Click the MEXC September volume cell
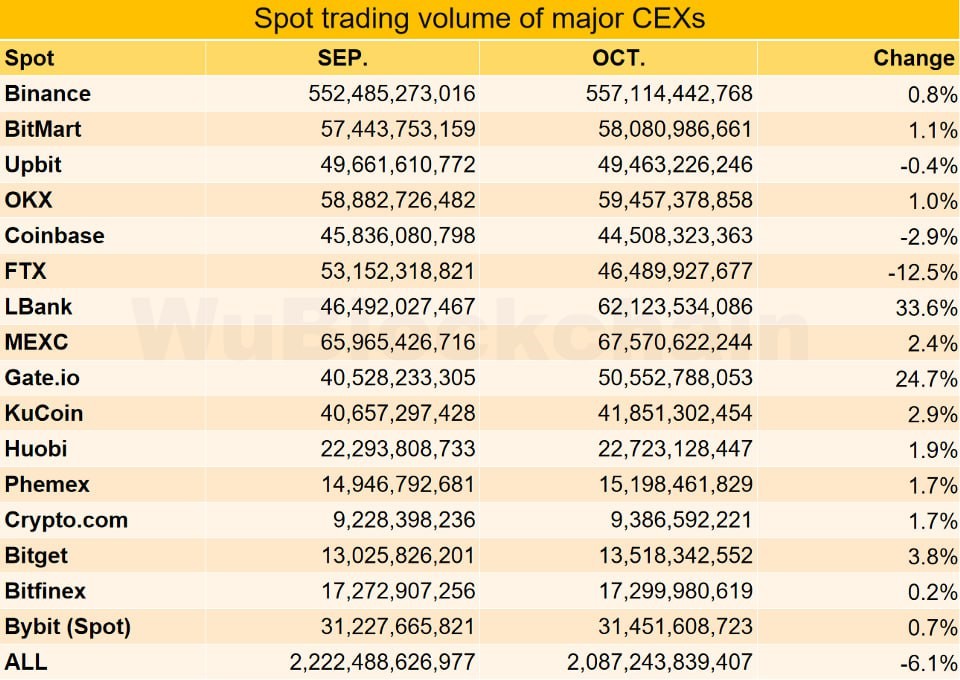 click(x=383, y=343)
